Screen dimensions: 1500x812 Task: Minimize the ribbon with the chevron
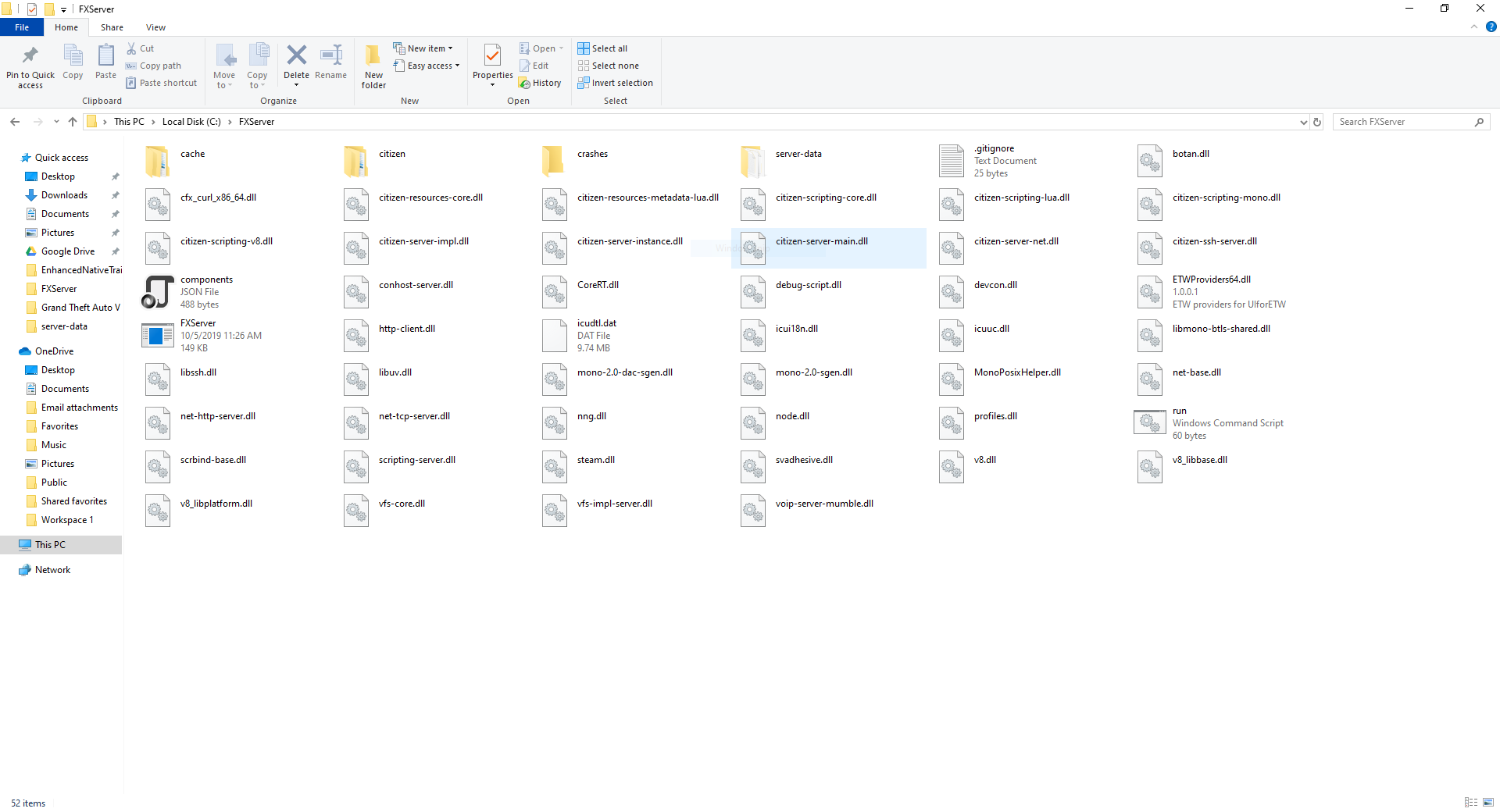coord(1474,27)
